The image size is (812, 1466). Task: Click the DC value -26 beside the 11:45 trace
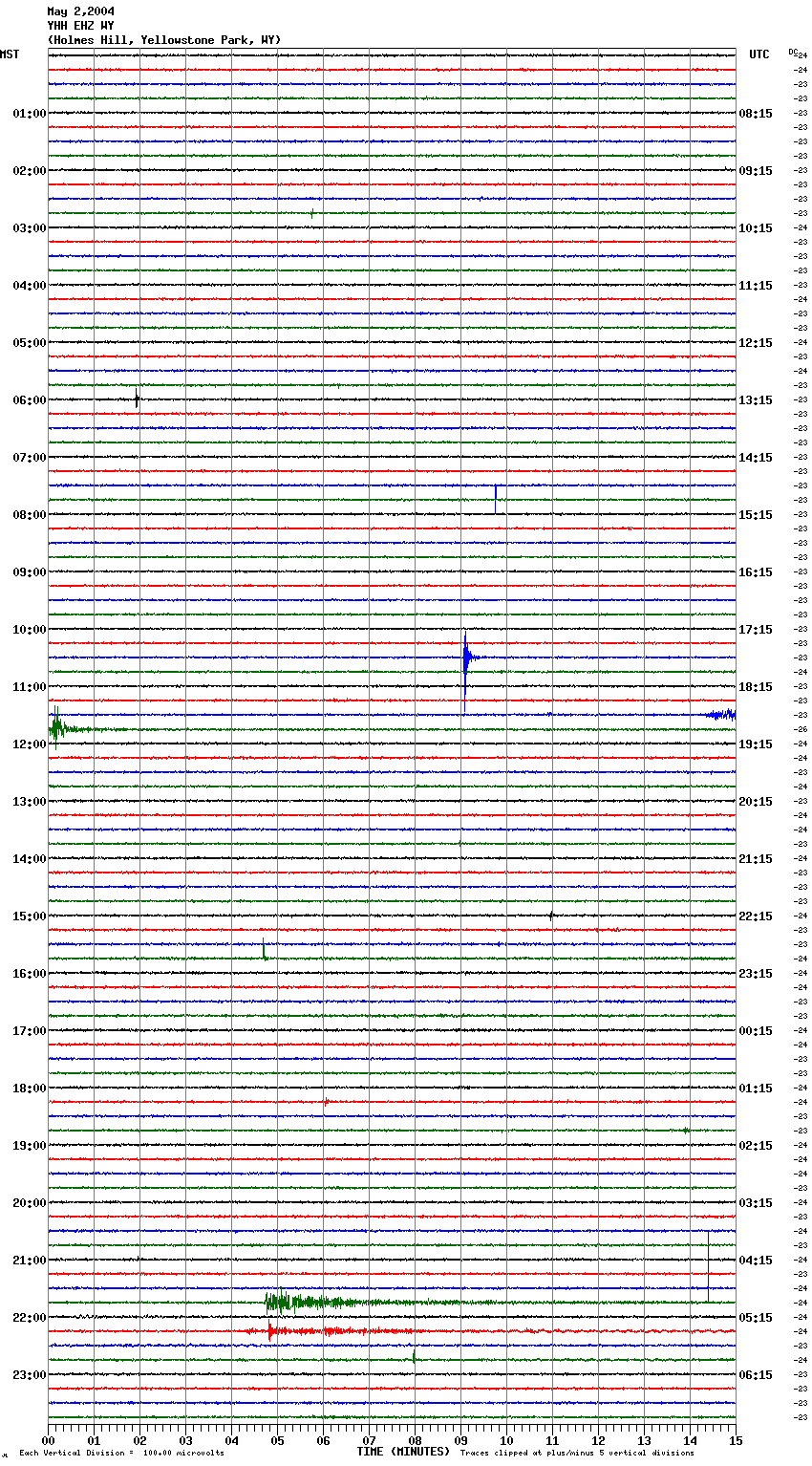pos(801,729)
